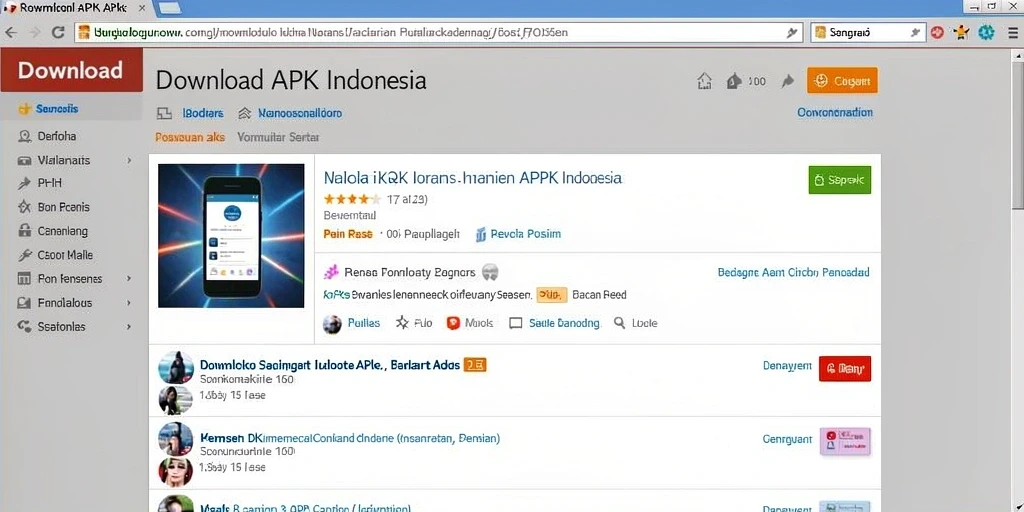Click the Bedagne Aem Citcbn Panoadad link
The width and height of the screenshot is (1024, 512).
[793, 272]
